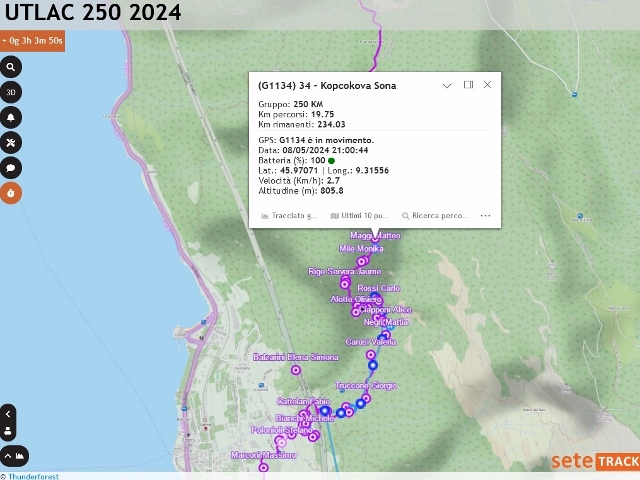Select Mile Monika runner marker
This screenshot has width=640, height=480.
[362, 261]
